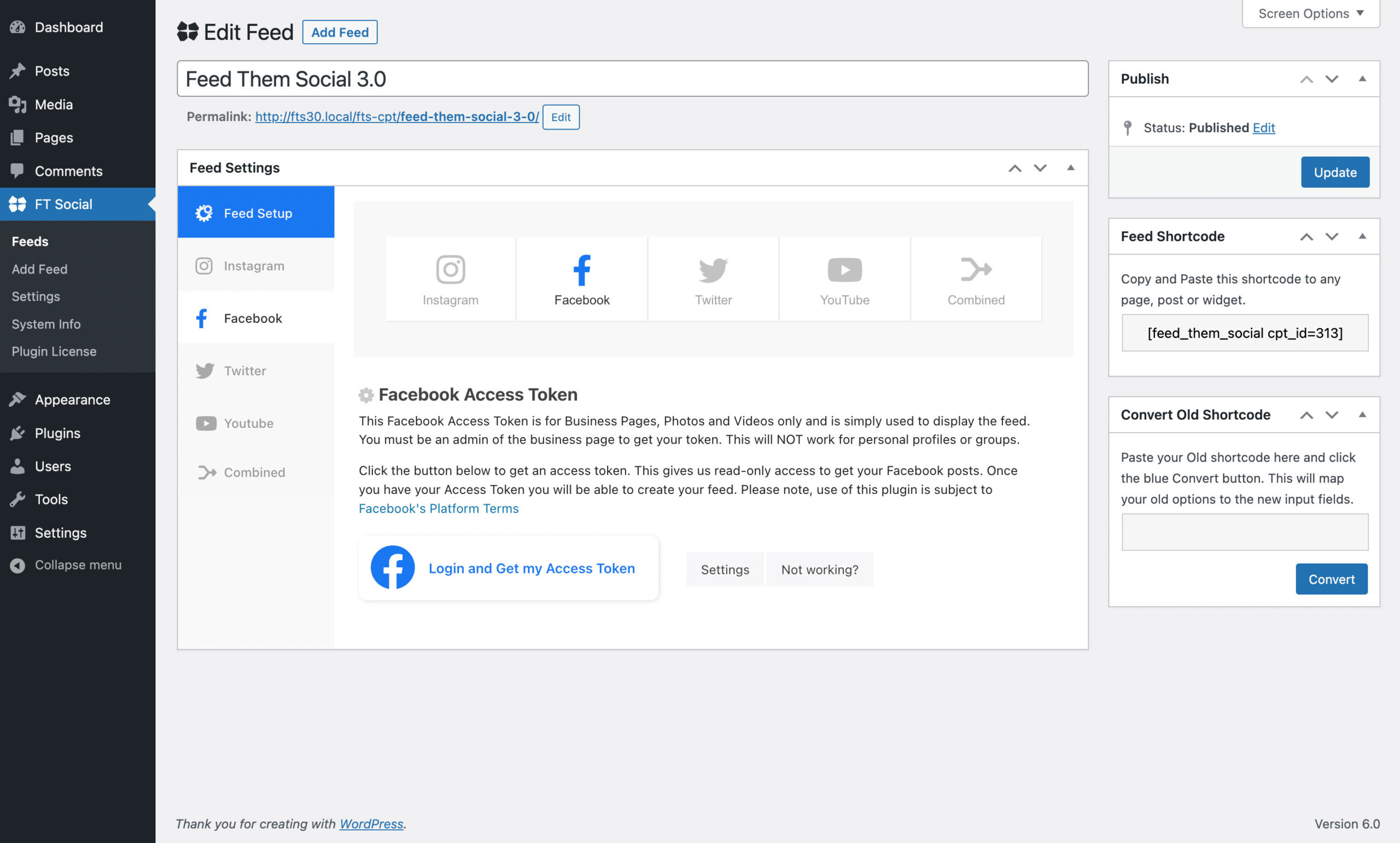
Task: Toggle the Feed Shortcode box triangle
Action: [1362, 236]
